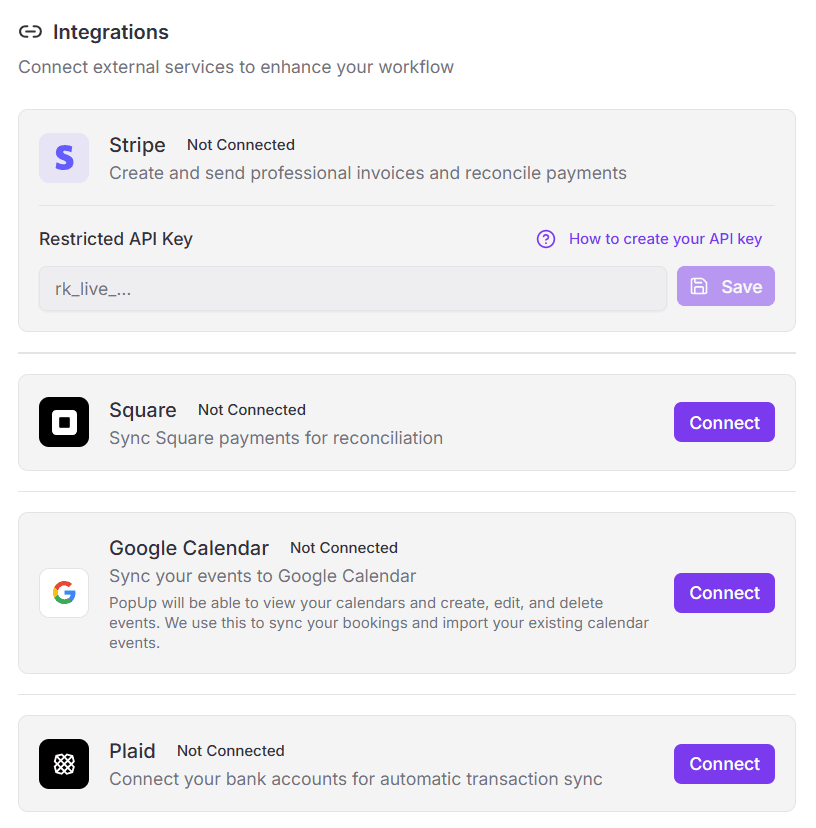
Task: Click the "Not Connected" status for Google Calendar
Action: [x=343, y=547]
